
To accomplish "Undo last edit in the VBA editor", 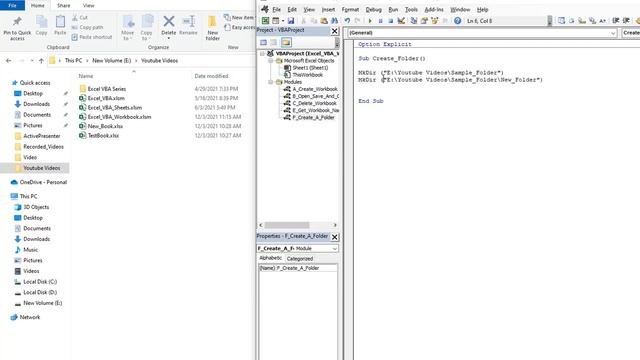I will pos(347,21).
